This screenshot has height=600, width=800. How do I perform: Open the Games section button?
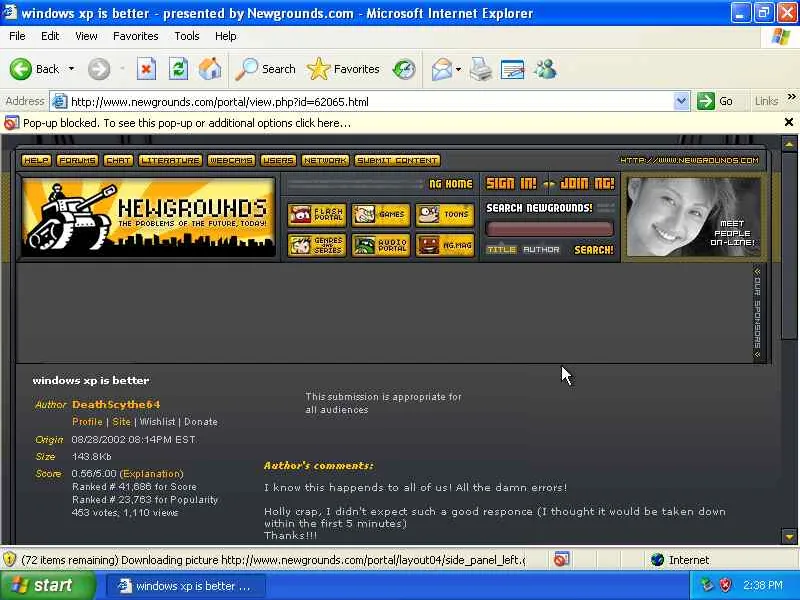point(381,215)
